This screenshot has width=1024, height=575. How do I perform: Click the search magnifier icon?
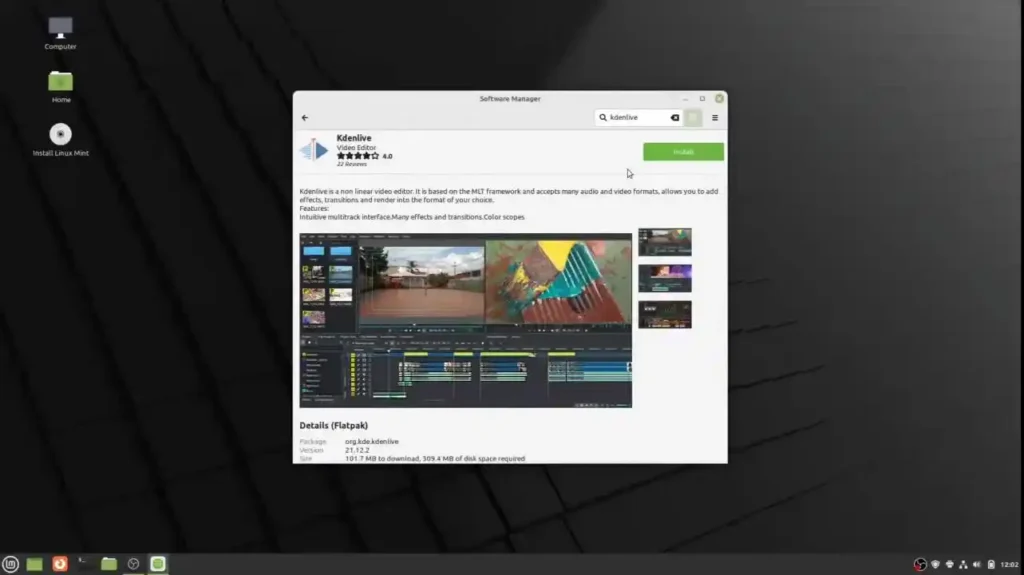click(x=603, y=118)
